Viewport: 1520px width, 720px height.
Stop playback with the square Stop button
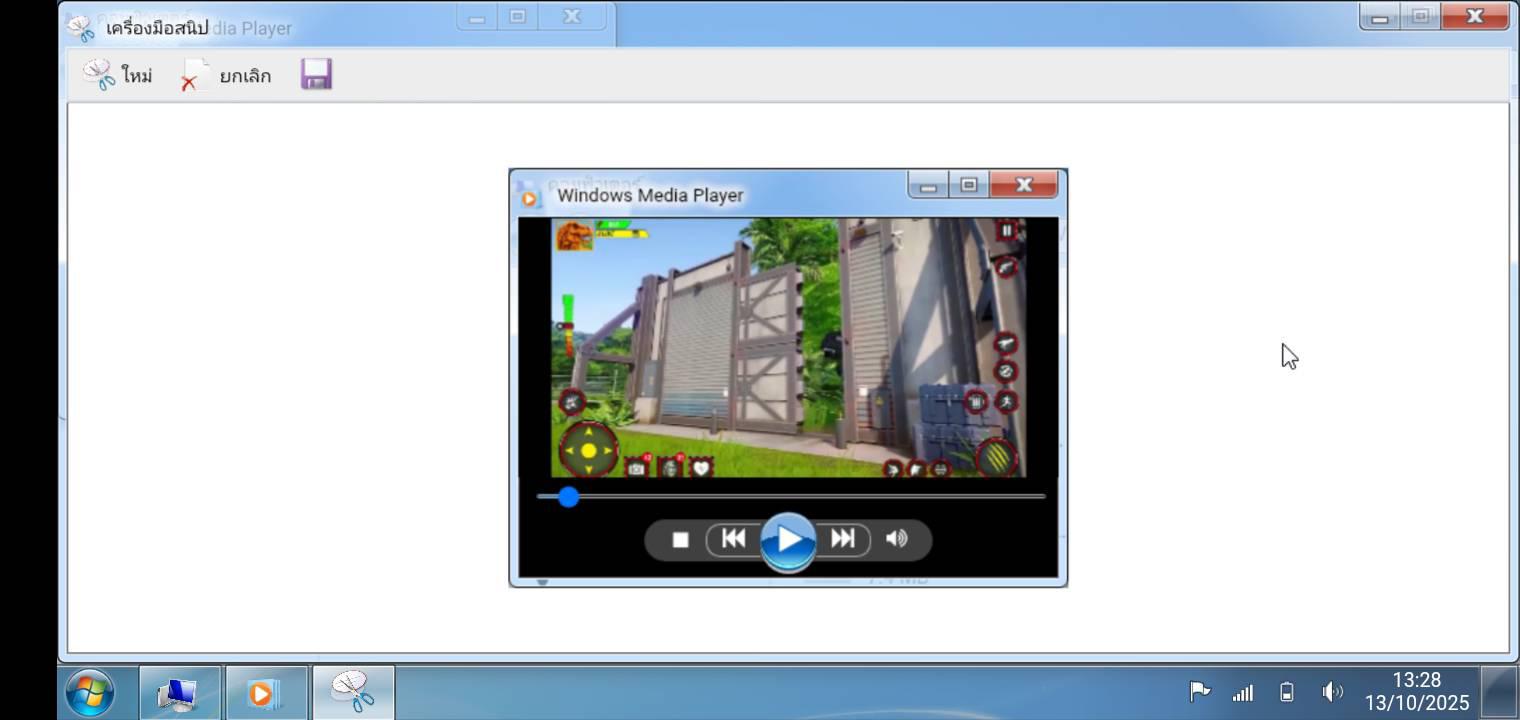pos(681,540)
